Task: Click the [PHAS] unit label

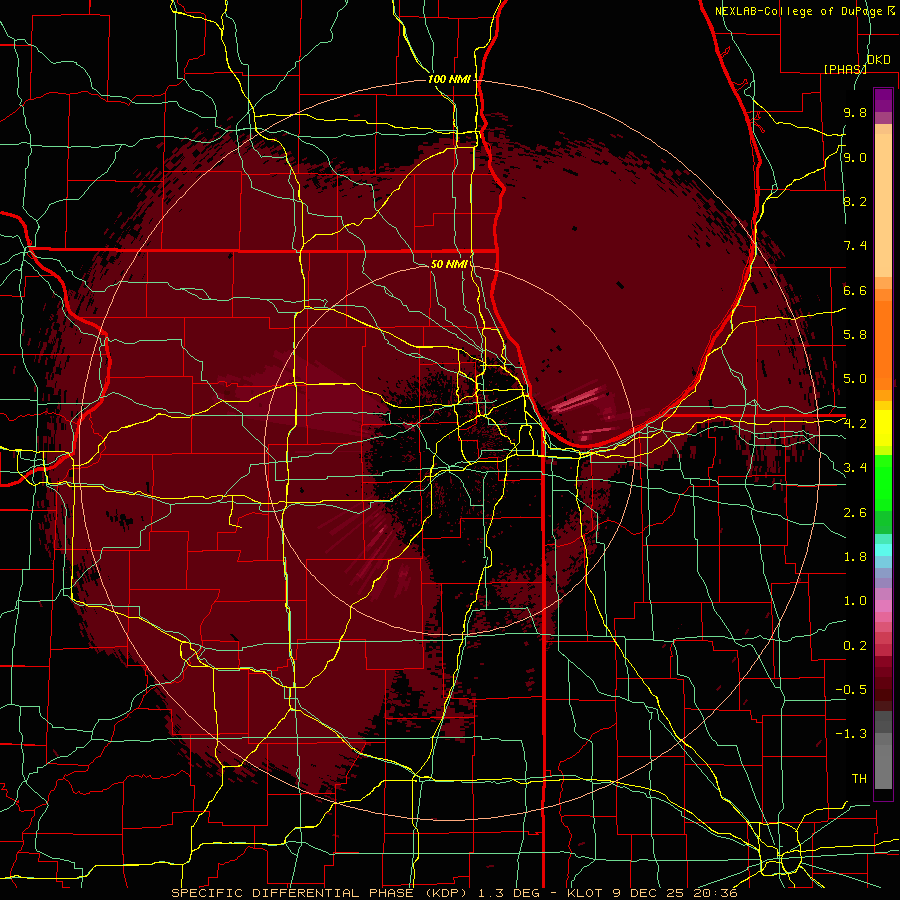Action: point(845,69)
